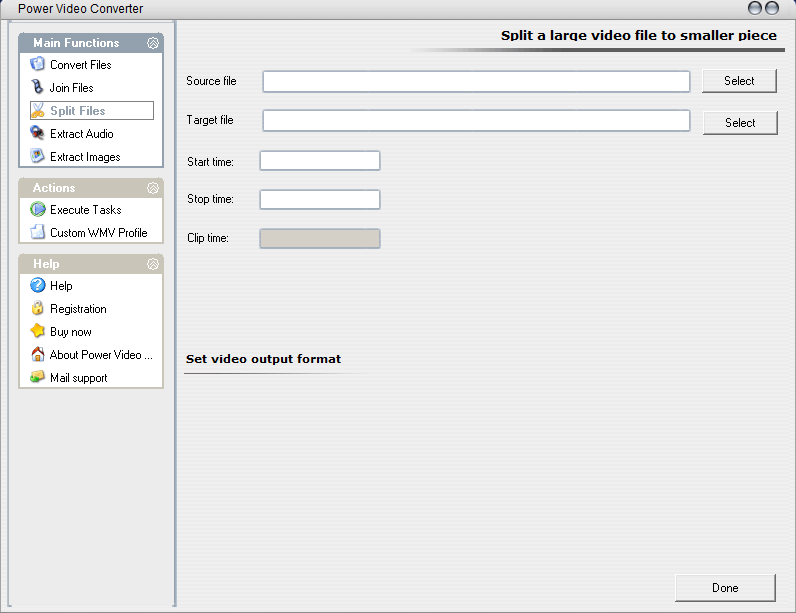Click the Set video output format heading
This screenshot has width=796, height=613.
[263, 359]
